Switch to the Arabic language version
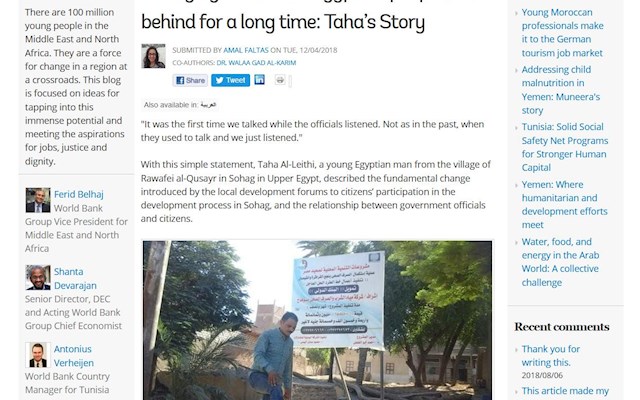 [208, 105]
